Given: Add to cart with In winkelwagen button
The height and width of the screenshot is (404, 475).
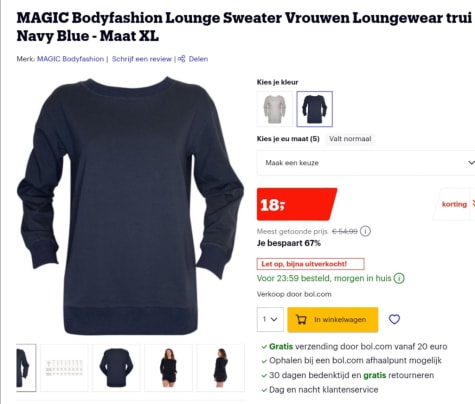Looking at the screenshot, I should point(333,320).
